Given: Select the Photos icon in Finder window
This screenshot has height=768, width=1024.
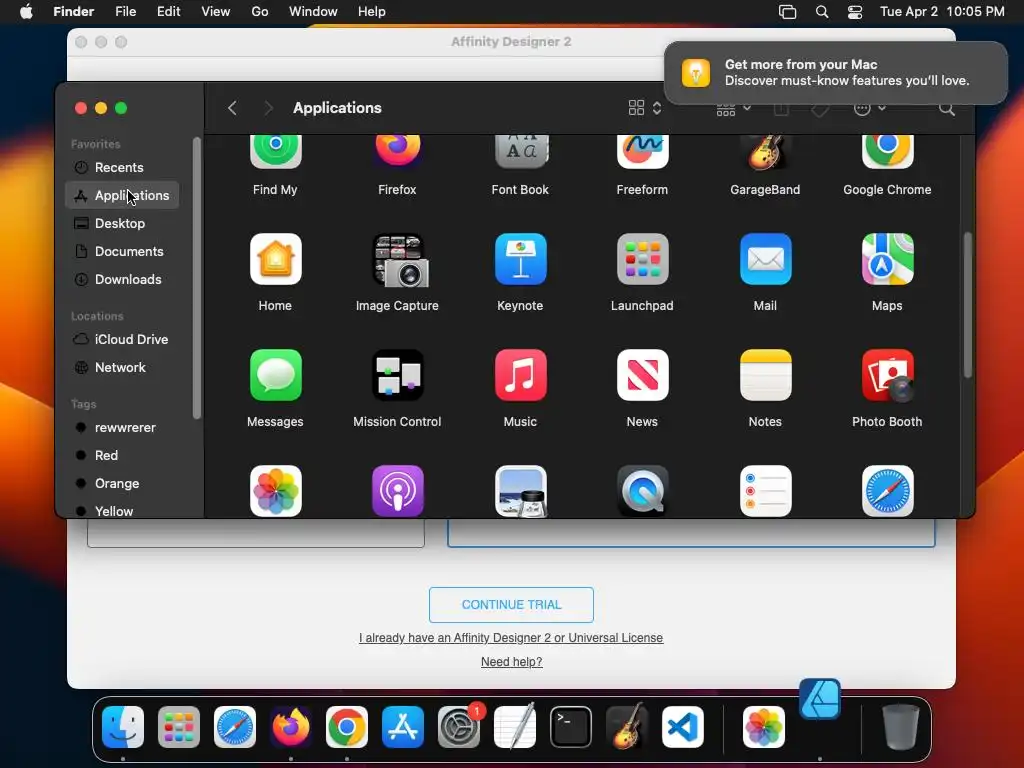Looking at the screenshot, I should pyautogui.click(x=276, y=490).
